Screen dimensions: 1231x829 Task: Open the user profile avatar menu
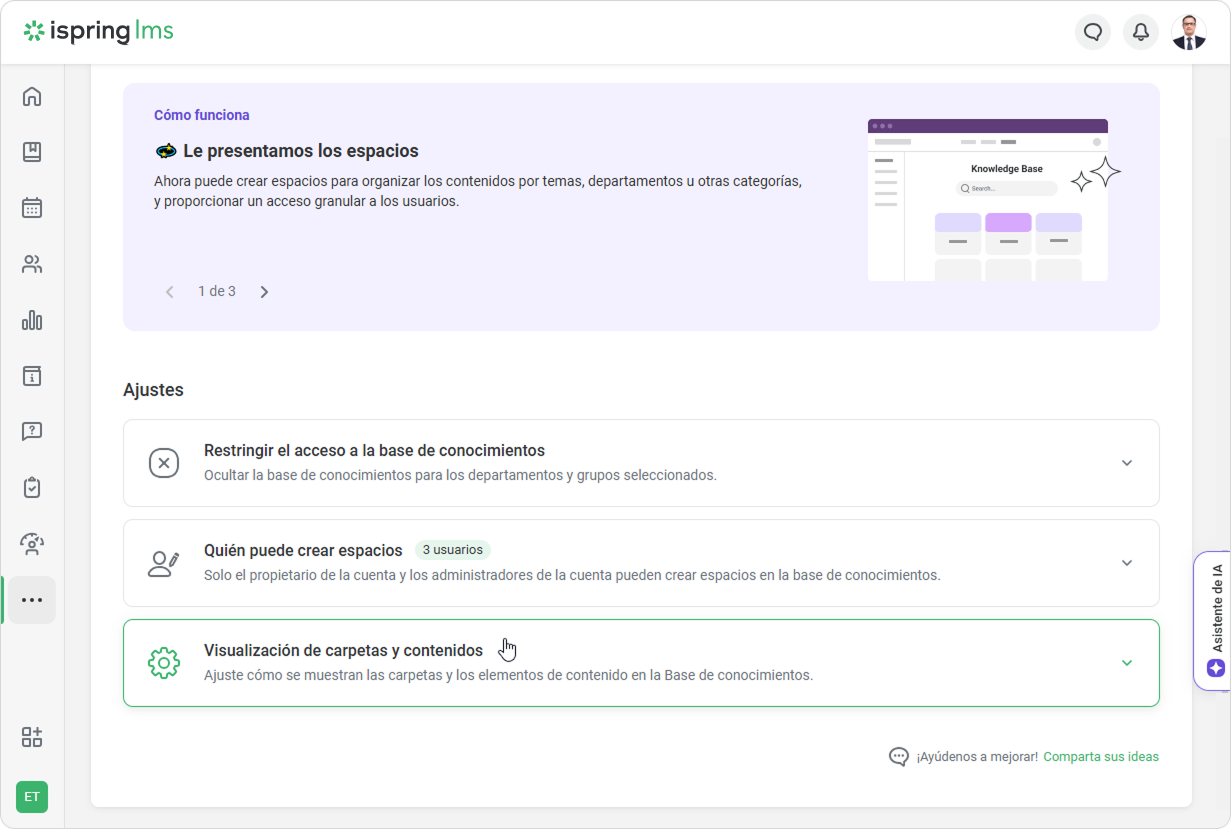pos(1188,32)
